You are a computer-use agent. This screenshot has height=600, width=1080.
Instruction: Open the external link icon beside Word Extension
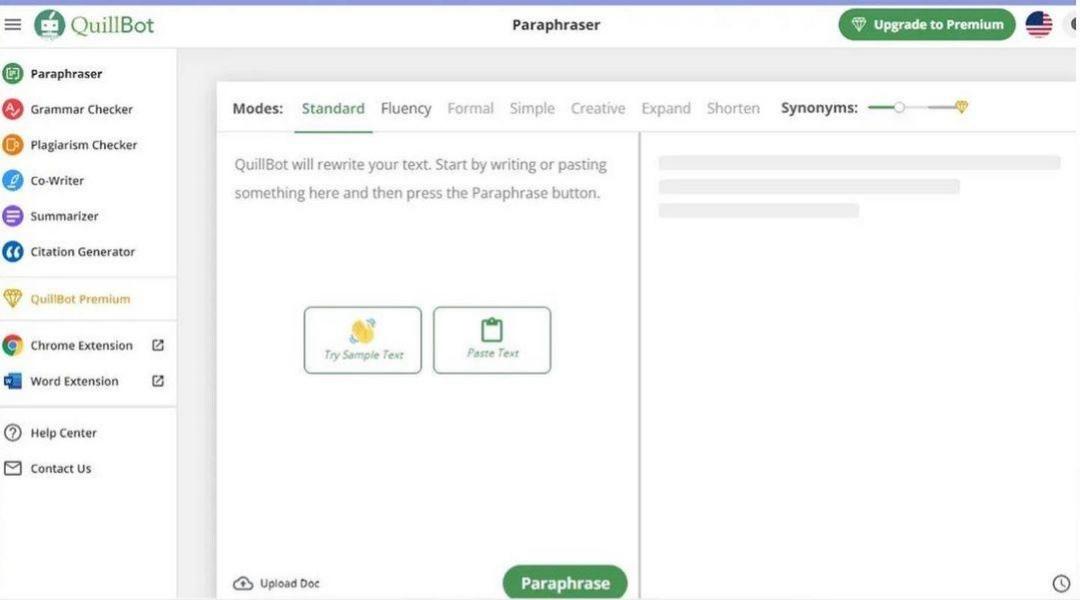tap(158, 381)
